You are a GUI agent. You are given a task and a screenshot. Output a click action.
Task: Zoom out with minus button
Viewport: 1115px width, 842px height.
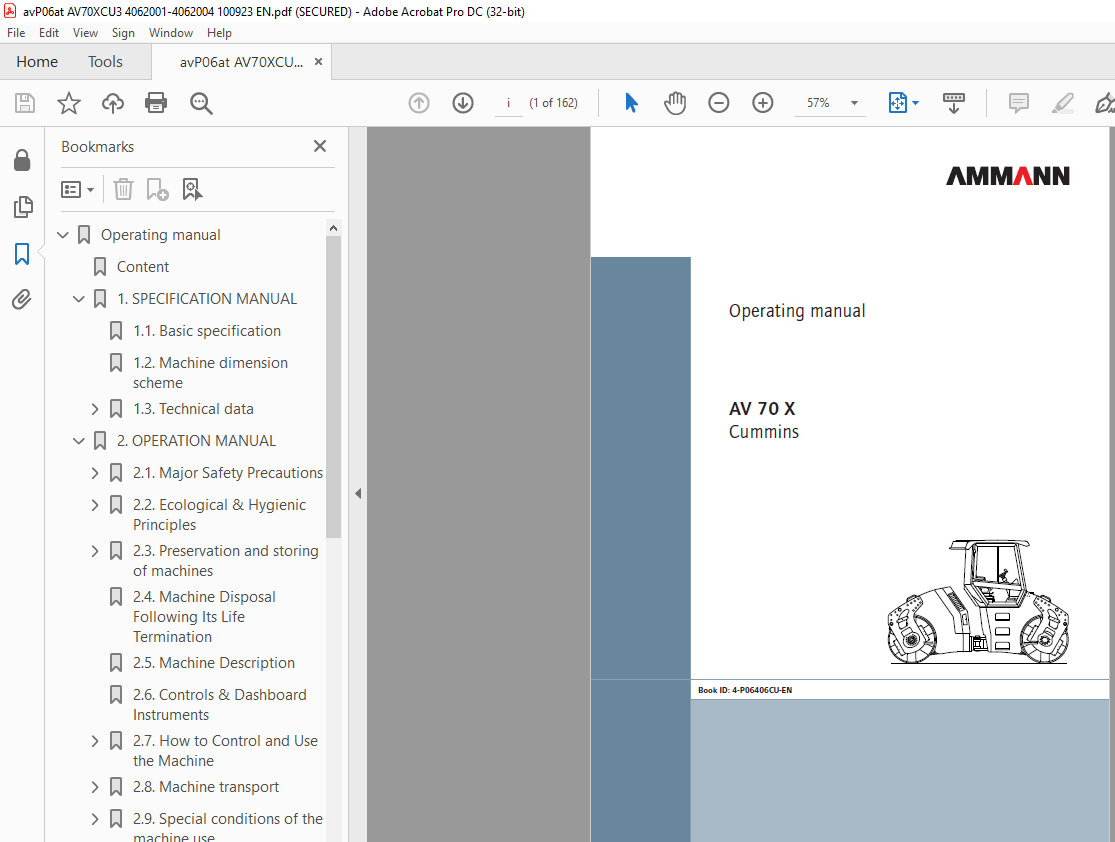(x=719, y=103)
